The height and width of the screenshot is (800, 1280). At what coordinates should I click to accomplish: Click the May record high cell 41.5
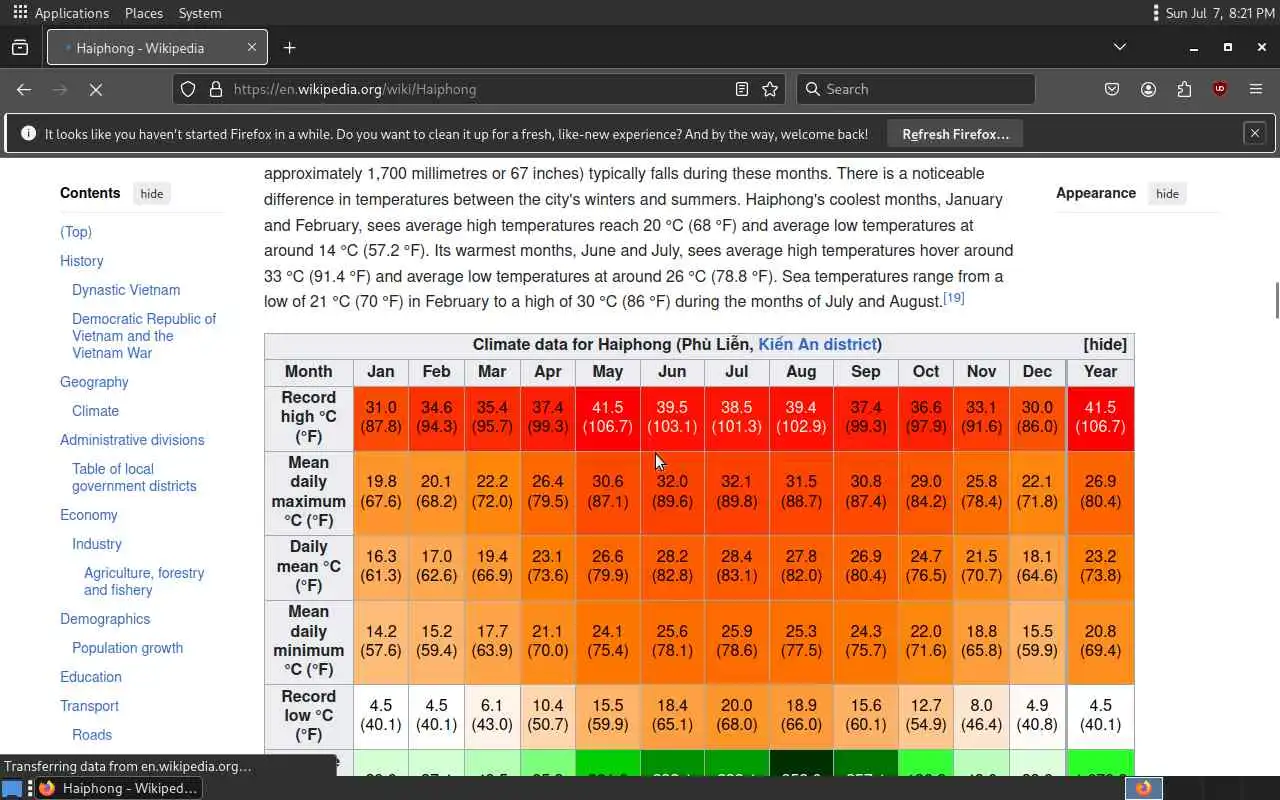[x=608, y=417]
